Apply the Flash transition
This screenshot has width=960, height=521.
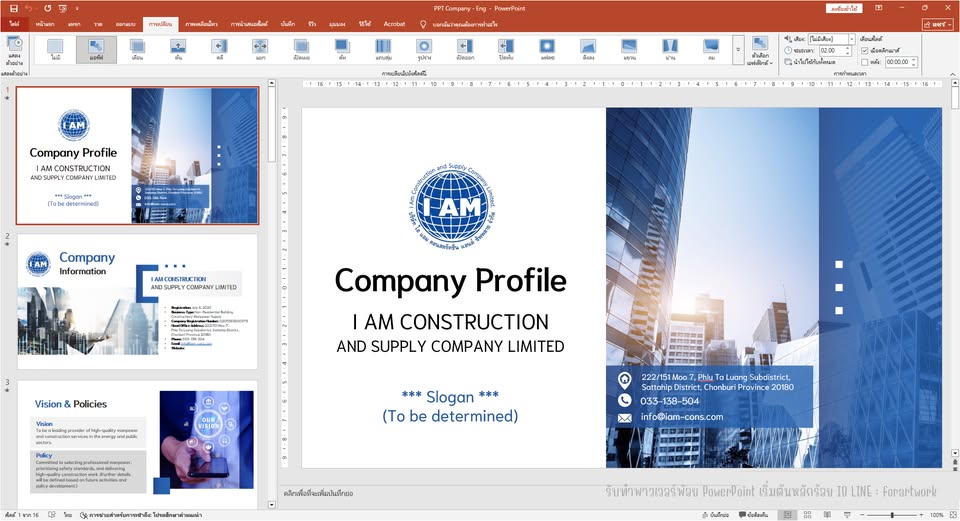(x=547, y=49)
